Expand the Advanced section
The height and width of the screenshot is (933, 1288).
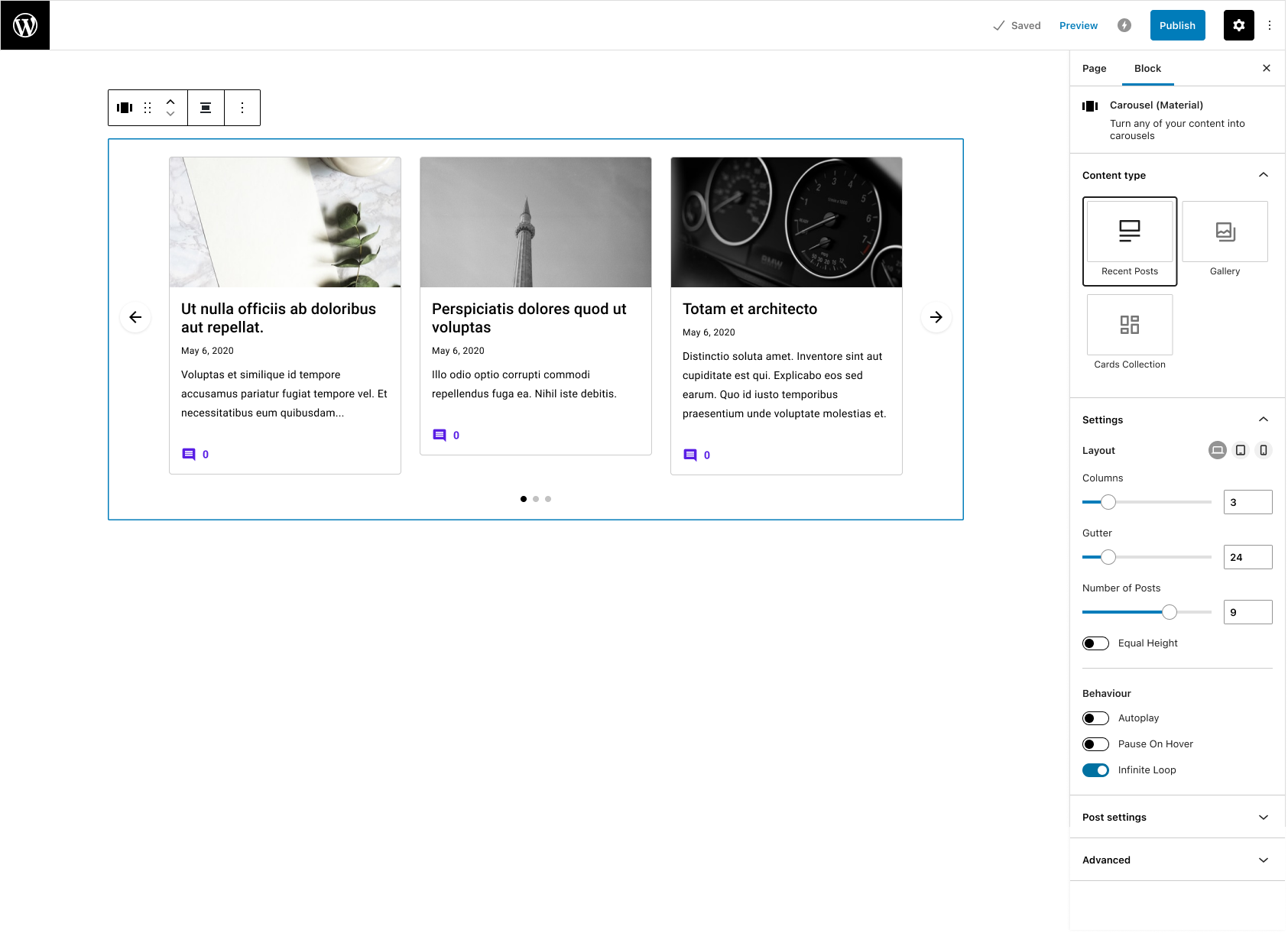coord(1177,860)
